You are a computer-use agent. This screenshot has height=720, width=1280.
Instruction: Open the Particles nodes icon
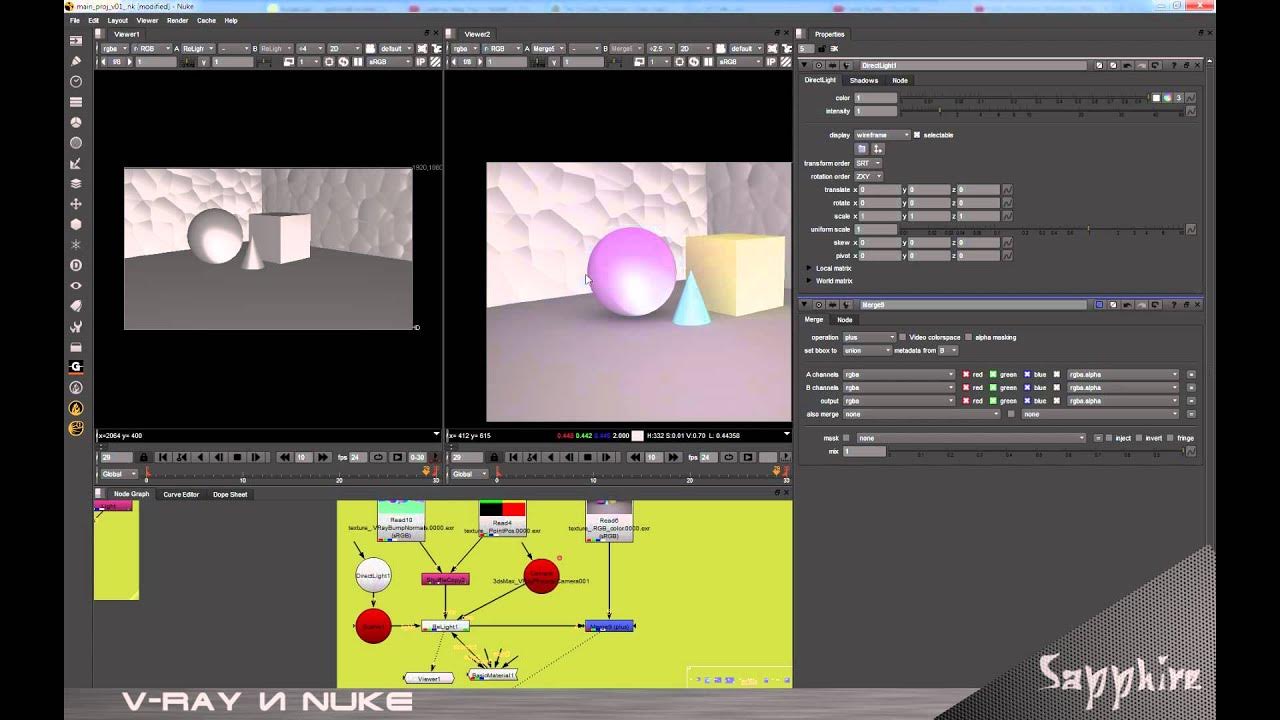click(76, 245)
